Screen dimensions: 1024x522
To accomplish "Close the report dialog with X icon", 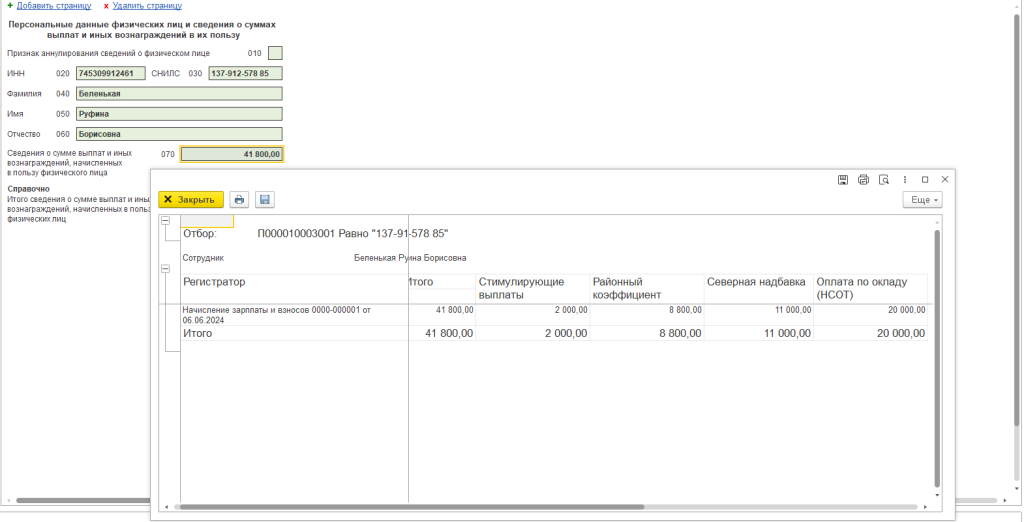I will 945,180.
